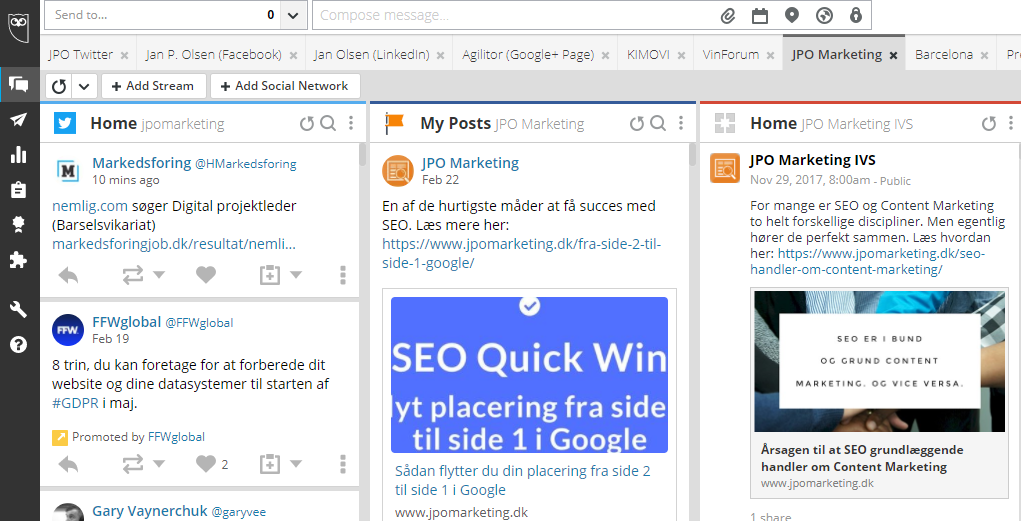This screenshot has width=1021, height=521.
Task: Click the Add Stream button
Action: point(153,86)
